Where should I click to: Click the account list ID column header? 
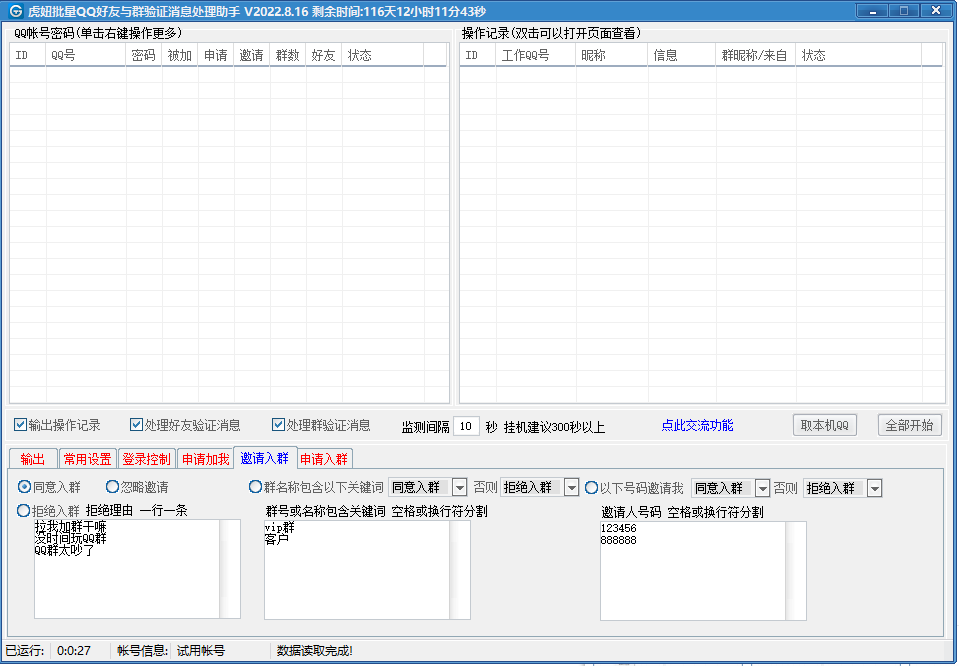coord(28,55)
